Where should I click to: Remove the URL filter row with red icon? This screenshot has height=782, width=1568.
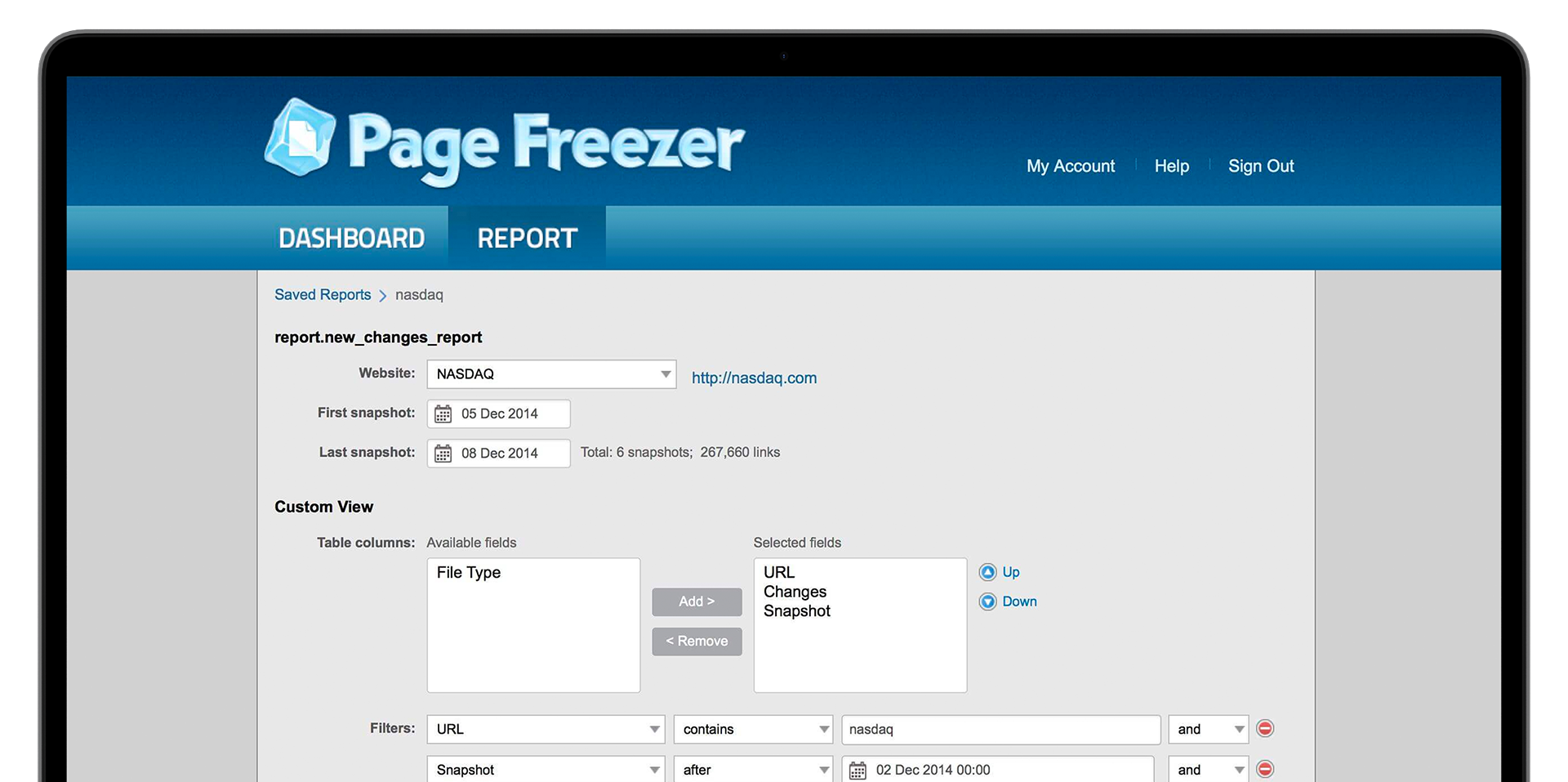[x=1265, y=728]
